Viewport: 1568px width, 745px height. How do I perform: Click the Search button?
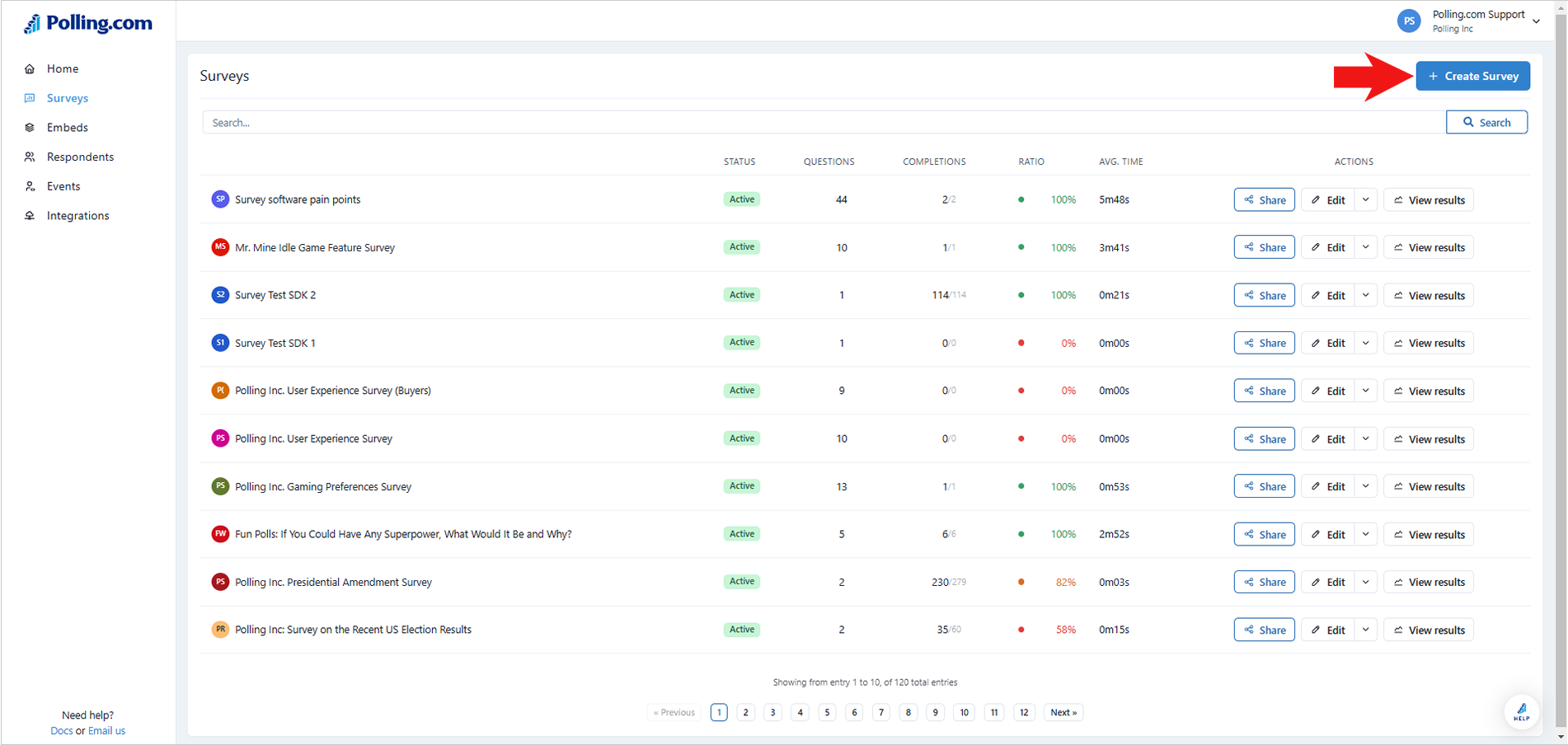[1486, 122]
